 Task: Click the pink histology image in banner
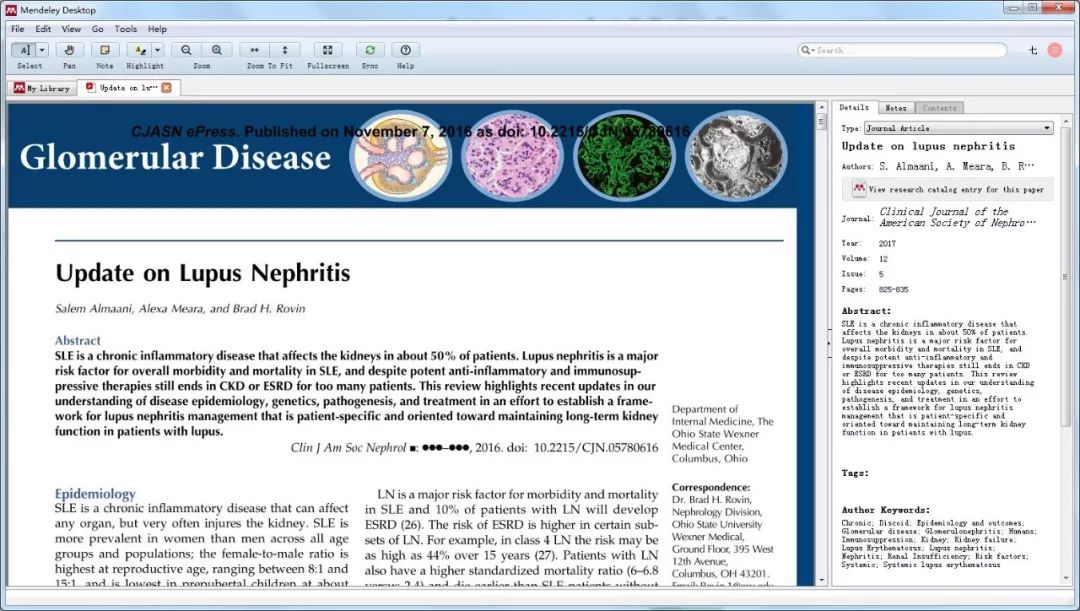coord(512,156)
